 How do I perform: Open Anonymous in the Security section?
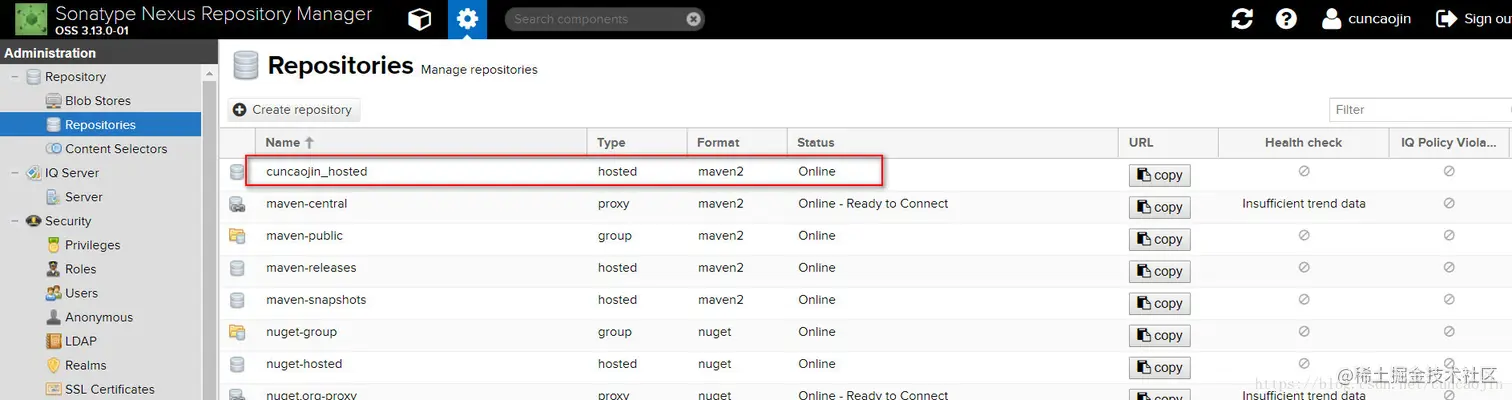tap(99, 317)
